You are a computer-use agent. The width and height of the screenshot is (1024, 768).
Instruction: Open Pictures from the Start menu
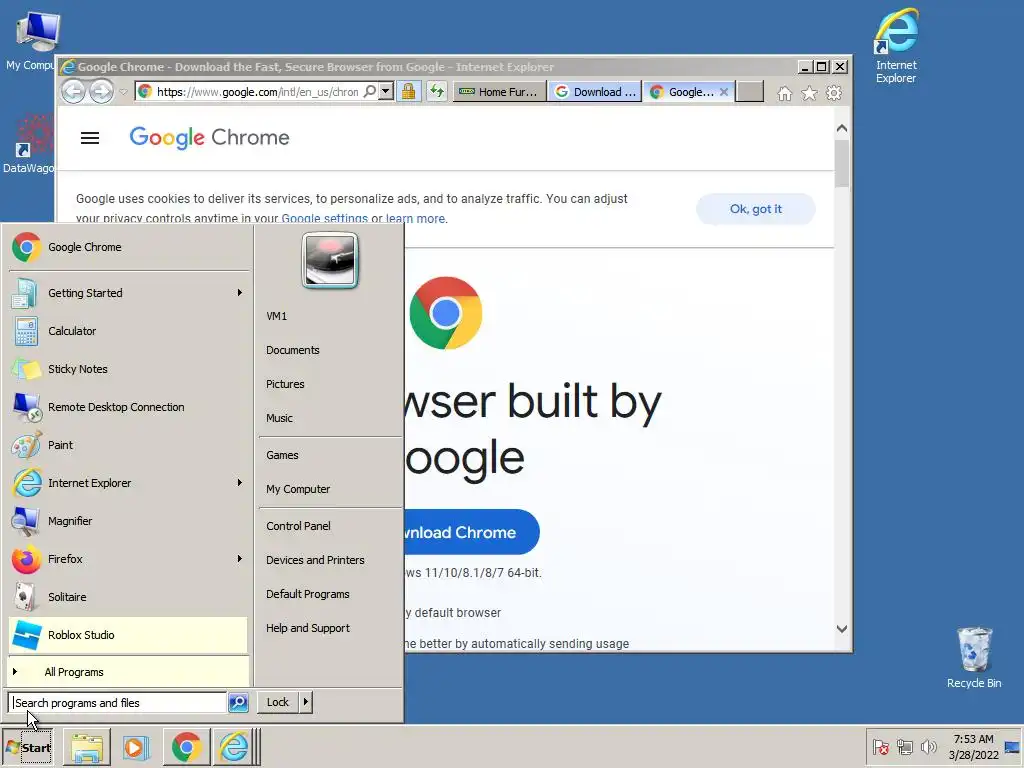point(285,384)
